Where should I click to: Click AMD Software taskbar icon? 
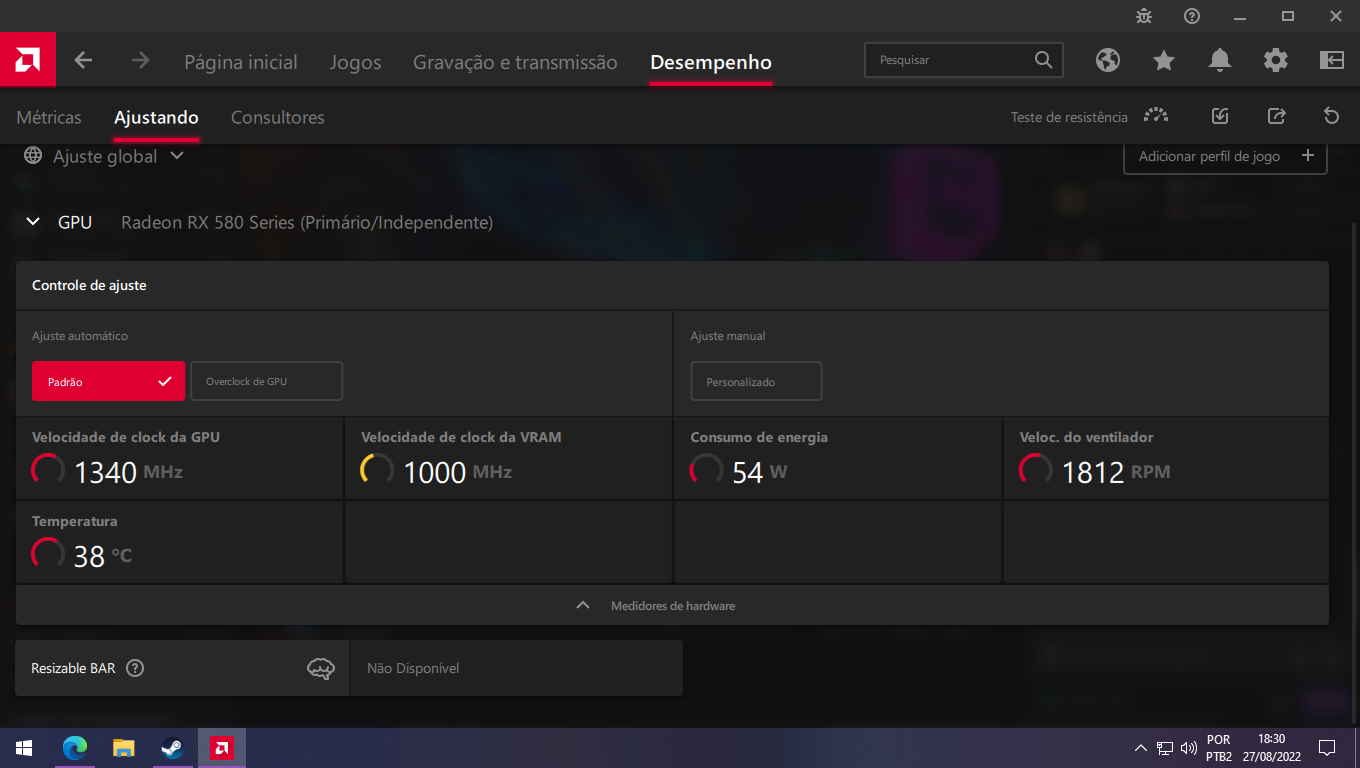[221, 748]
